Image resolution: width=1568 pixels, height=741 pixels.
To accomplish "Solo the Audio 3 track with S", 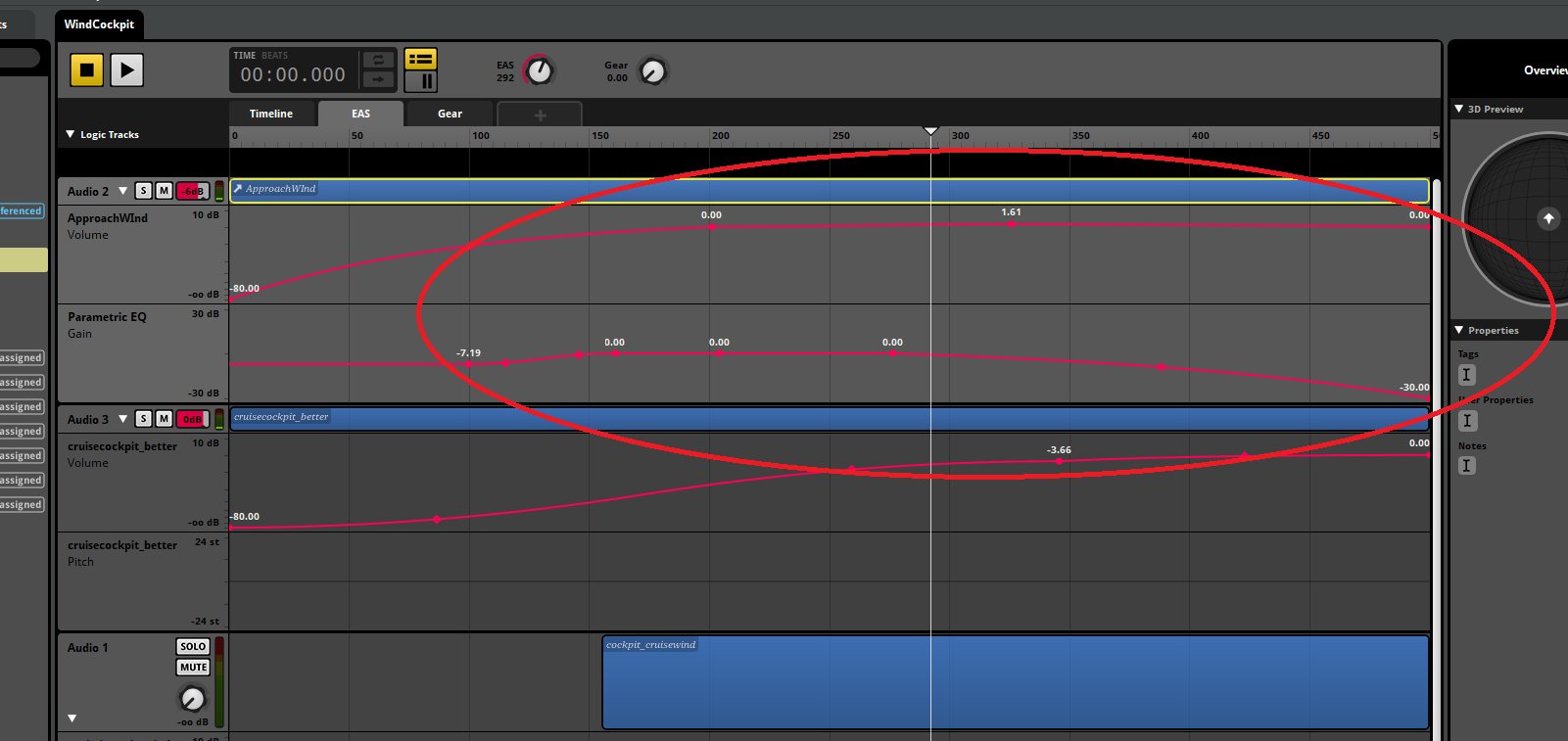I will pyautogui.click(x=144, y=419).
